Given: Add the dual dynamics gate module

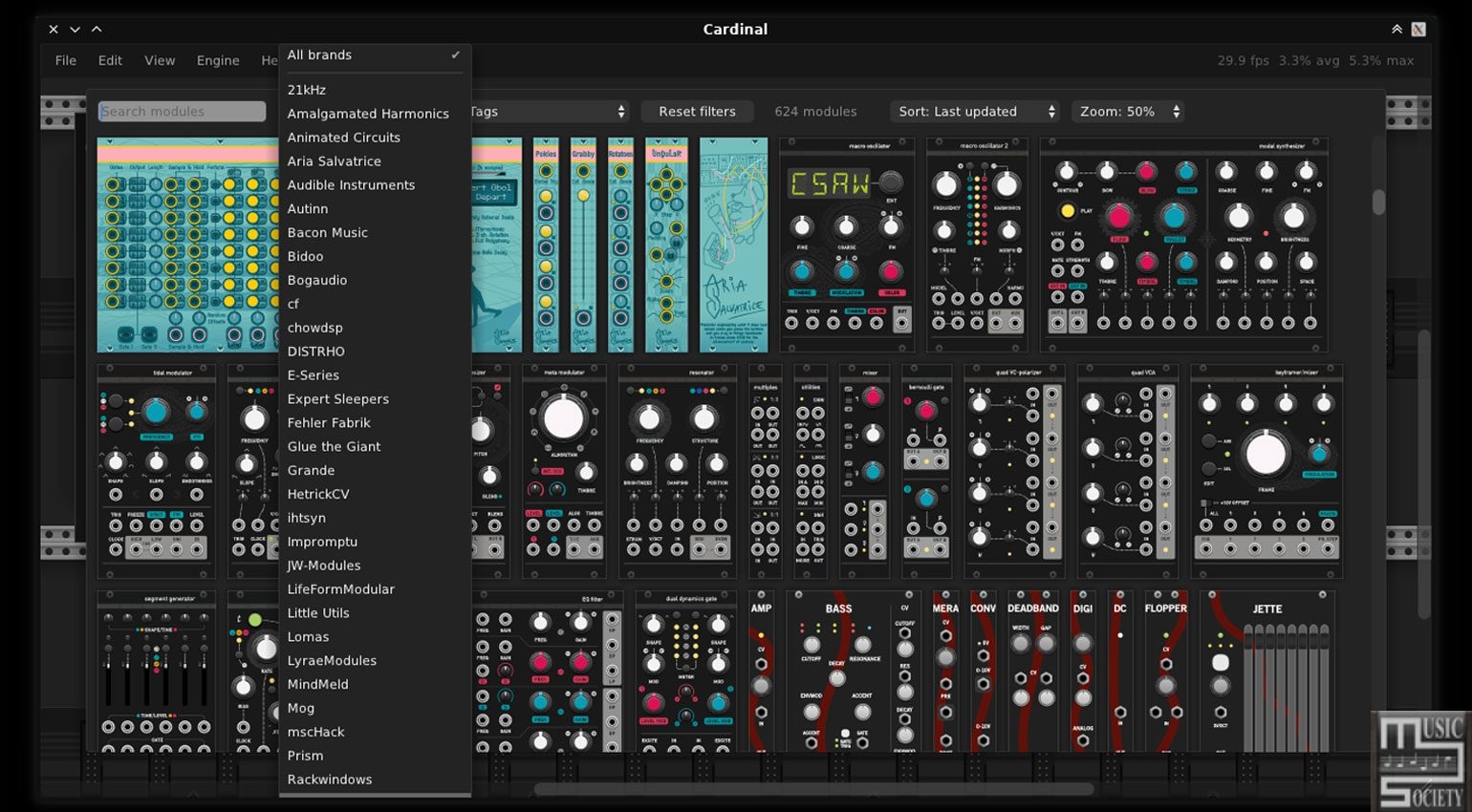Looking at the screenshot, I should coord(686,672).
